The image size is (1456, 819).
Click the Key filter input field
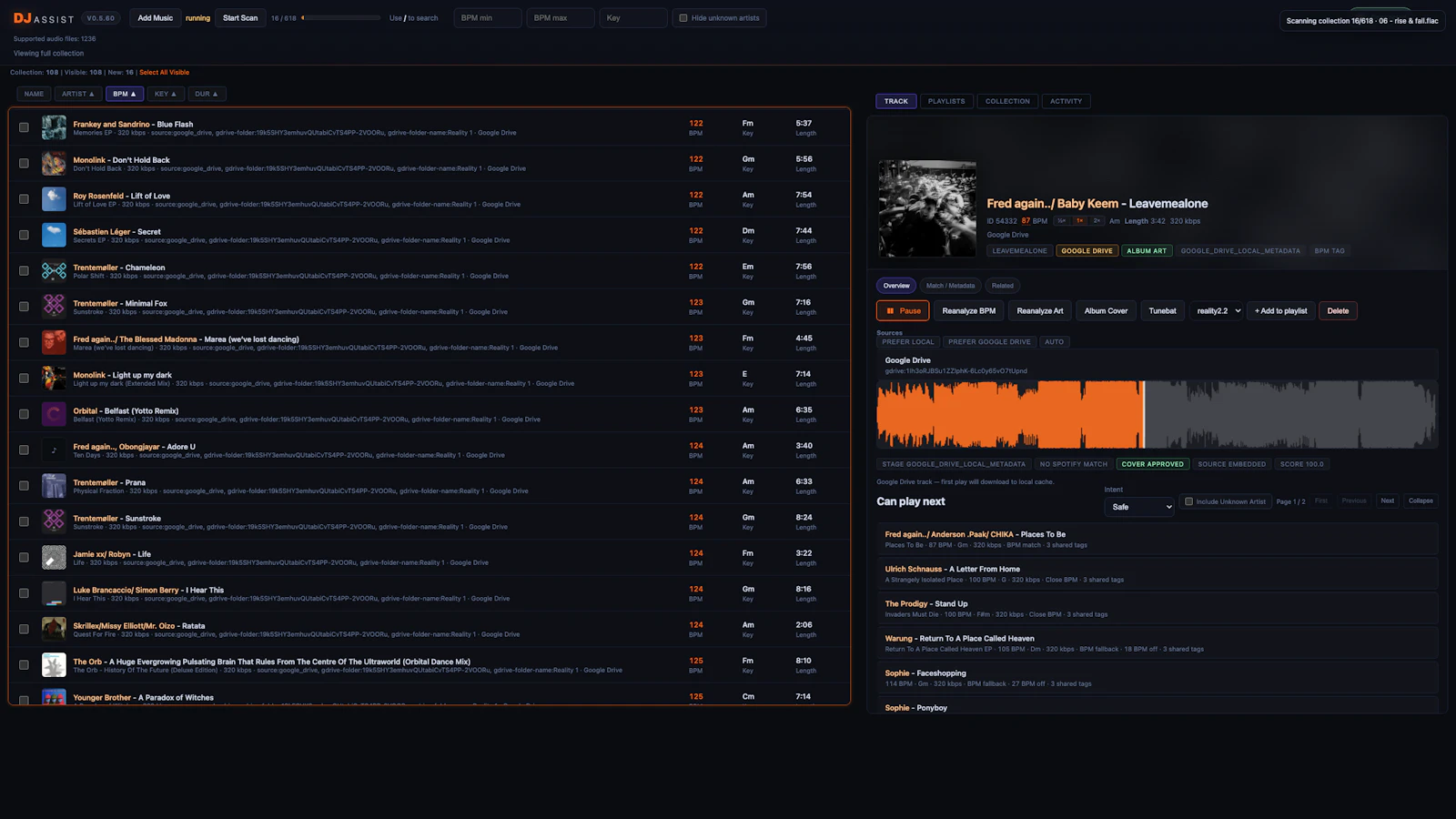pos(633,18)
